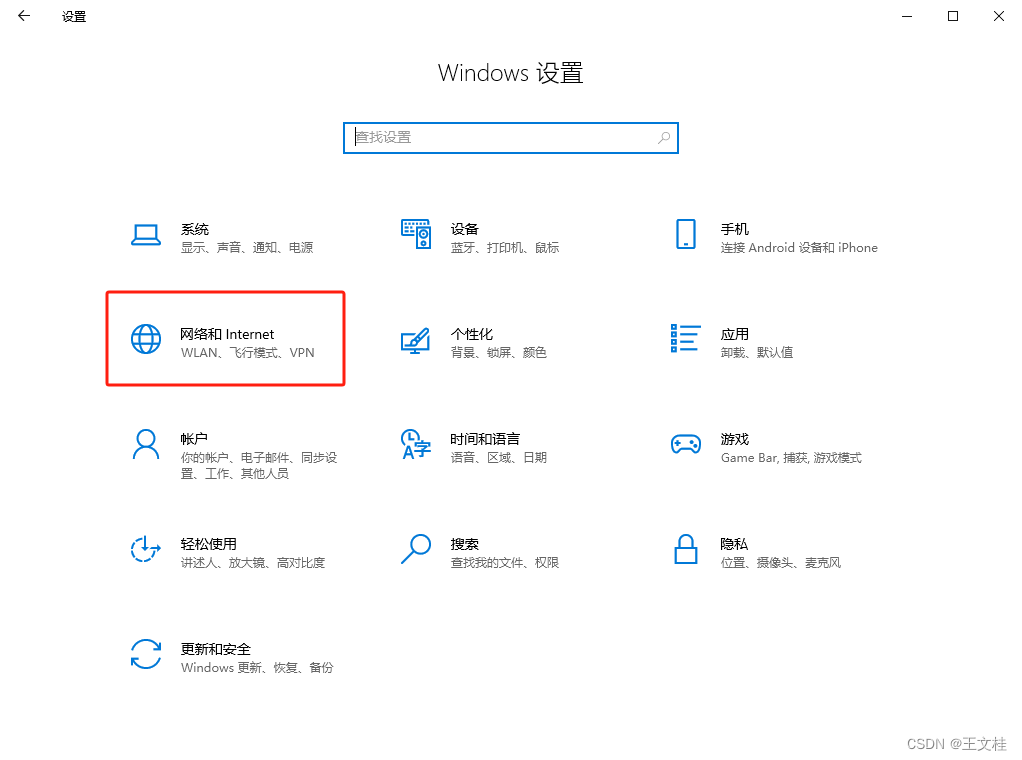Click the text 你的帐户、电子邮件、同步设置

(259, 465)
